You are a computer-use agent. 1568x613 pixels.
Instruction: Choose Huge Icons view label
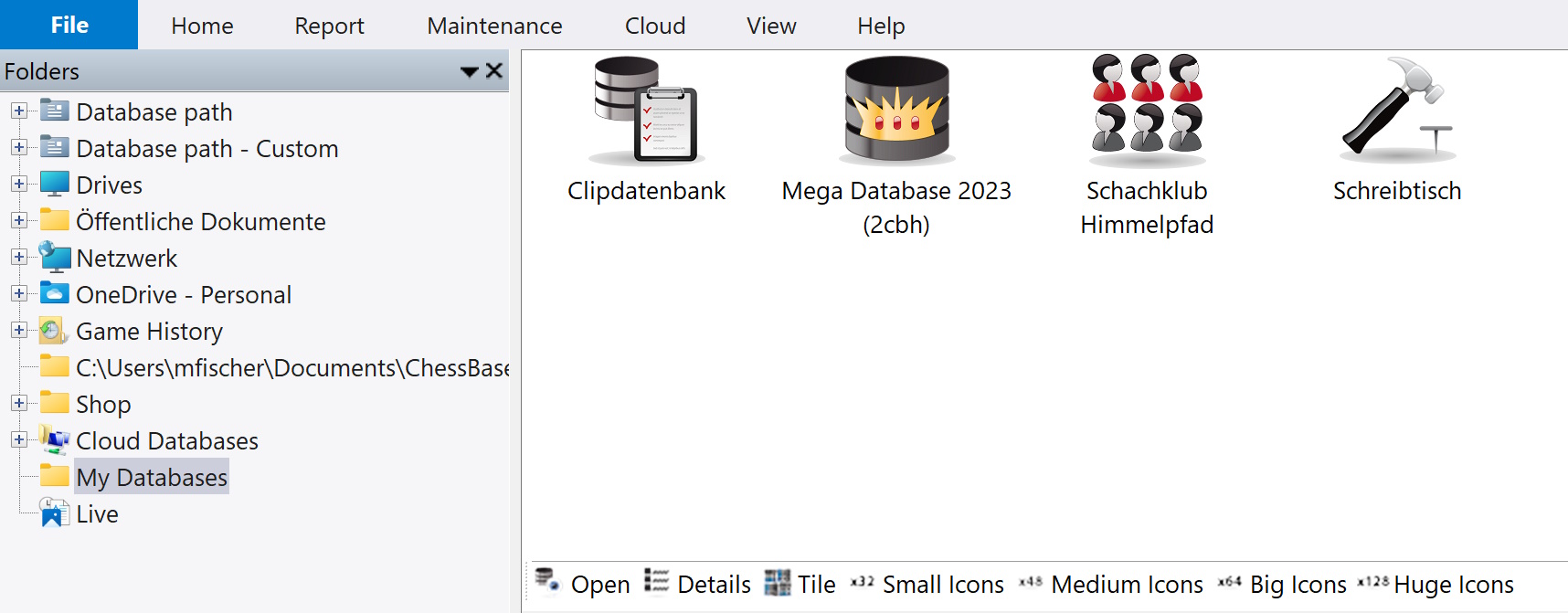pos(1454,585)
